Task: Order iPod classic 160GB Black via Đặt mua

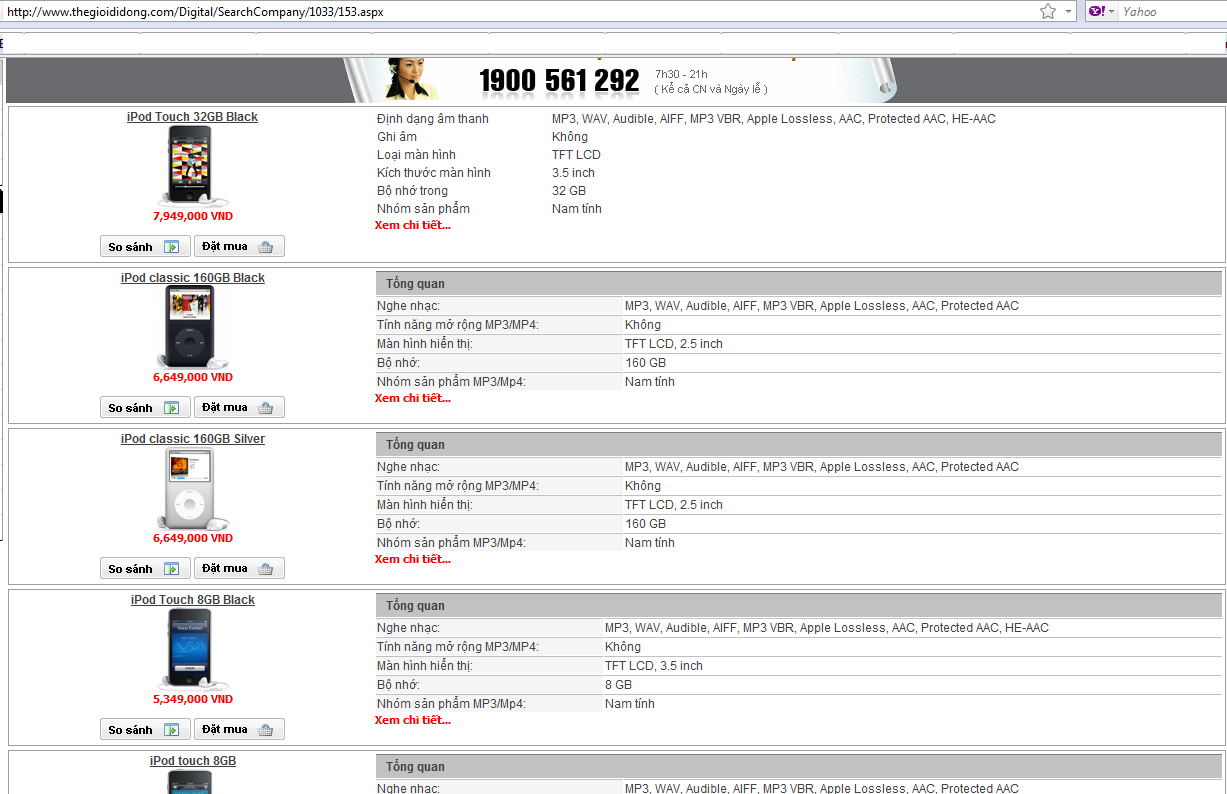Action: tap(239, 407)
